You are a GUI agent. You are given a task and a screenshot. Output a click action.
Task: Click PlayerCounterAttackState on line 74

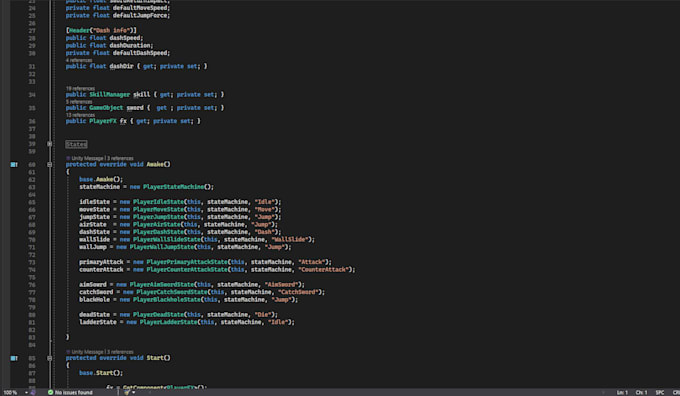pyautogui.click(x=187, y=270)
